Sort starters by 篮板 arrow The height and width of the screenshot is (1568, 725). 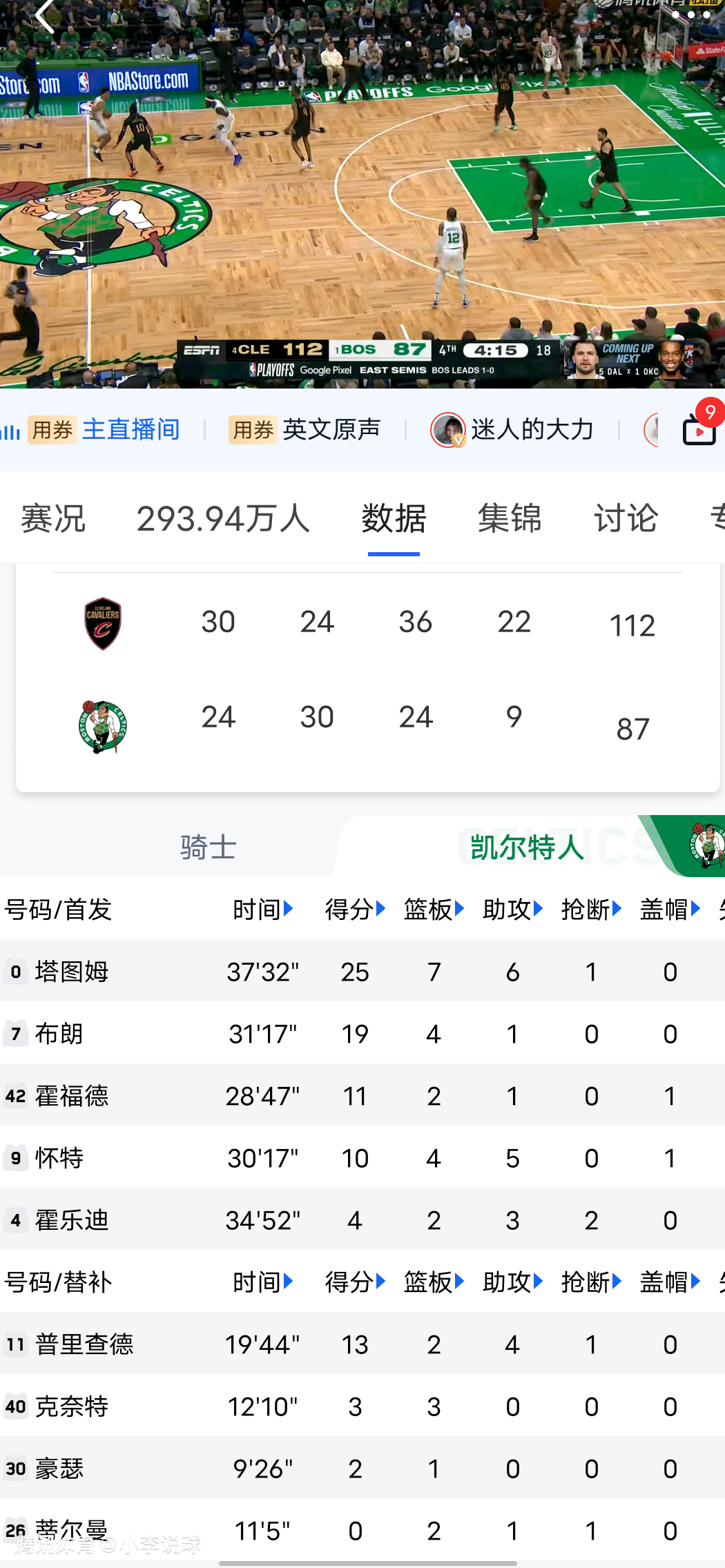(459, 909)
